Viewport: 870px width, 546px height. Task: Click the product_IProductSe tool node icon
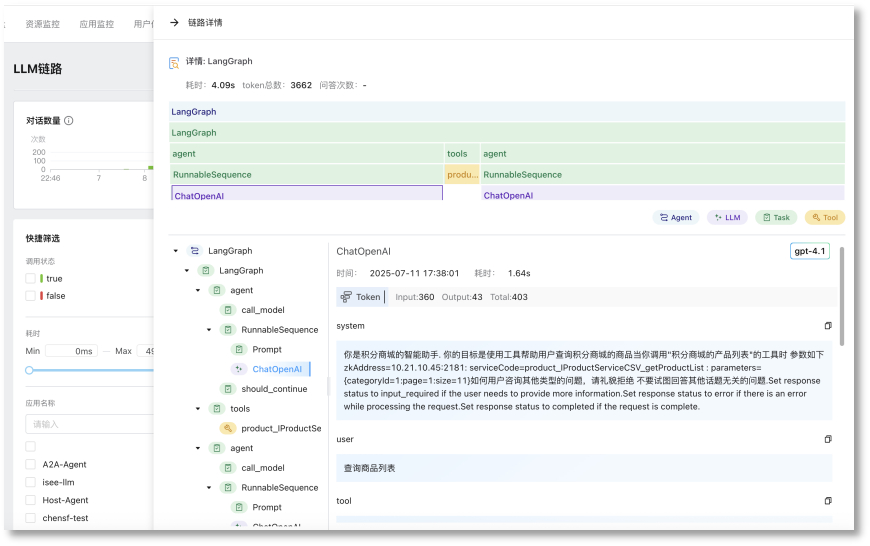tap(228, 428)
